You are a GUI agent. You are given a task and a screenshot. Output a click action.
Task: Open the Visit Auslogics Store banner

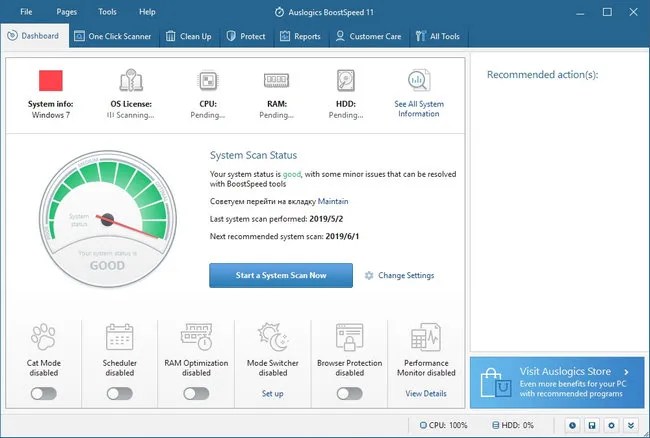coord(557,383)
